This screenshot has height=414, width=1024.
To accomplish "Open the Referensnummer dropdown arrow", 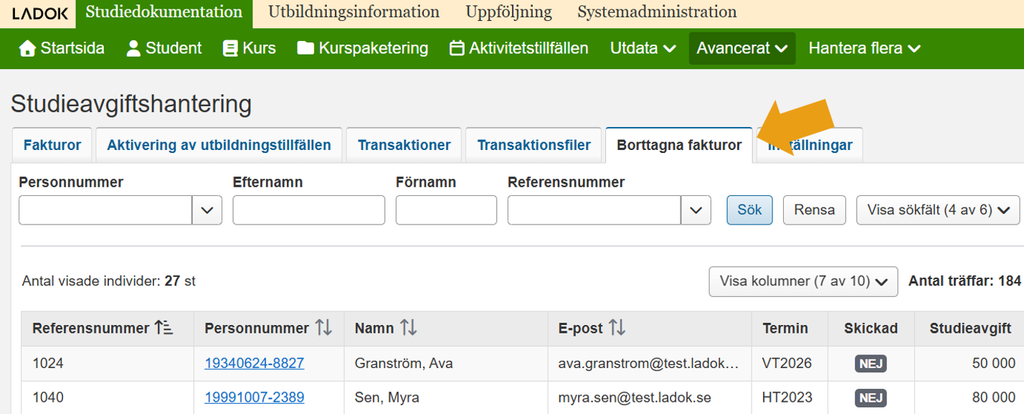I will click(x=696, y=210).
